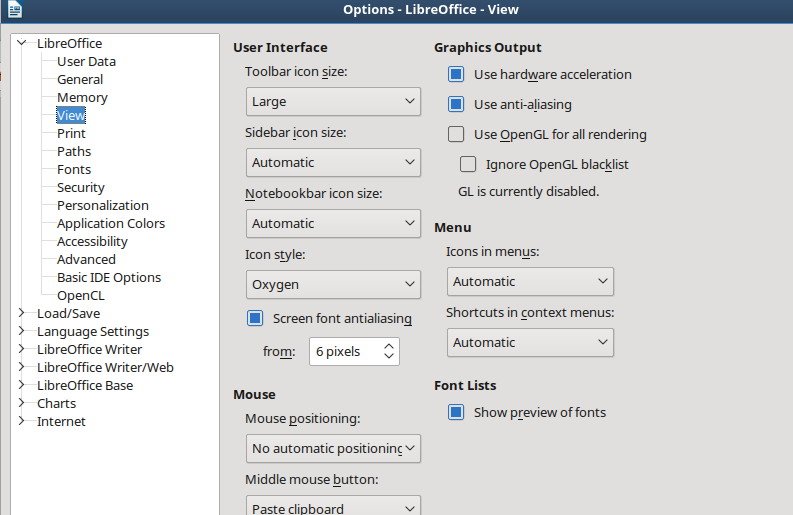Screen dimensions: 793x515
Task: Collapse the LibreOffice tree node
Action: [x=22, y=43]
